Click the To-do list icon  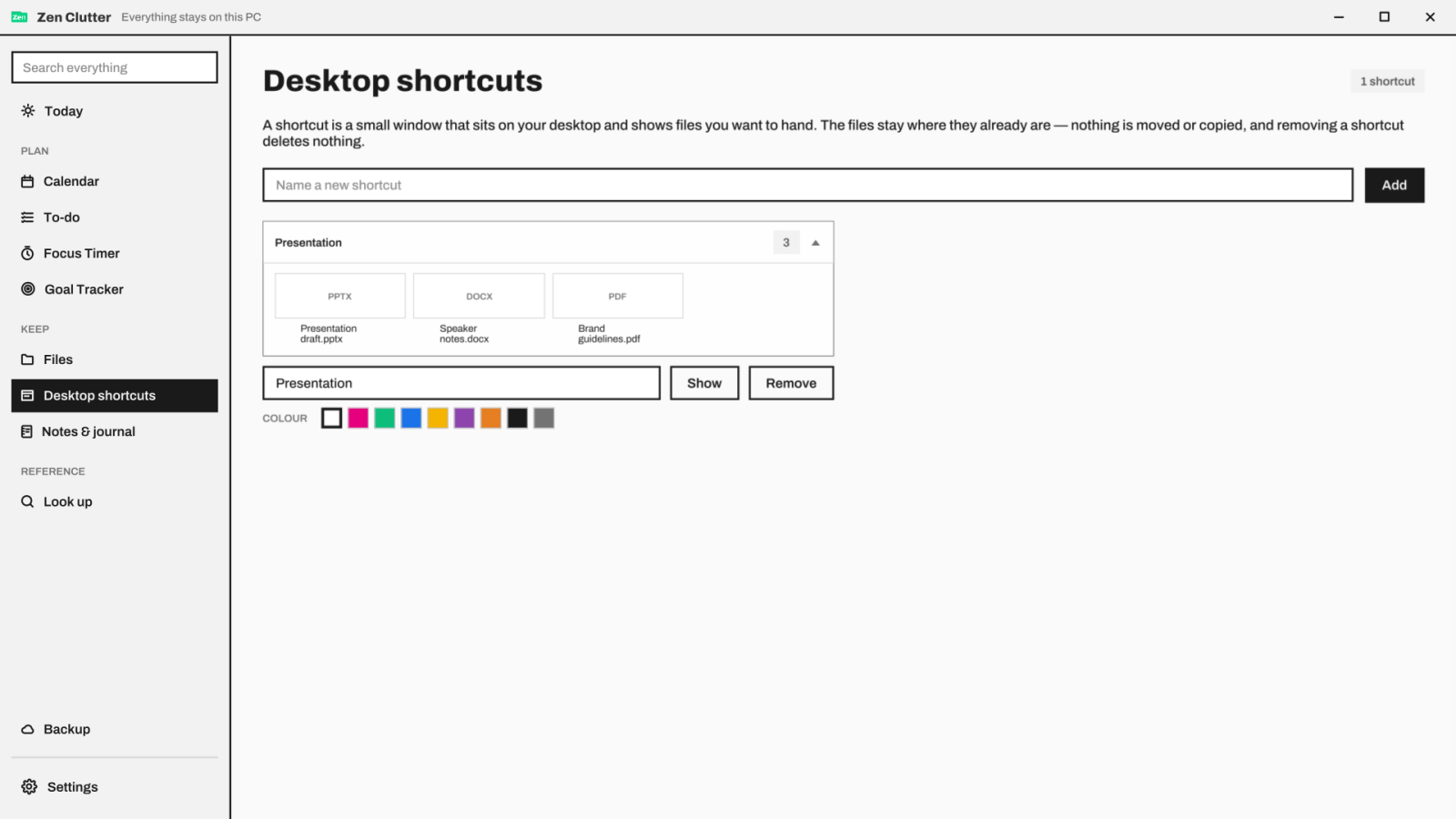pyautogui.click(x=27, y=217)
